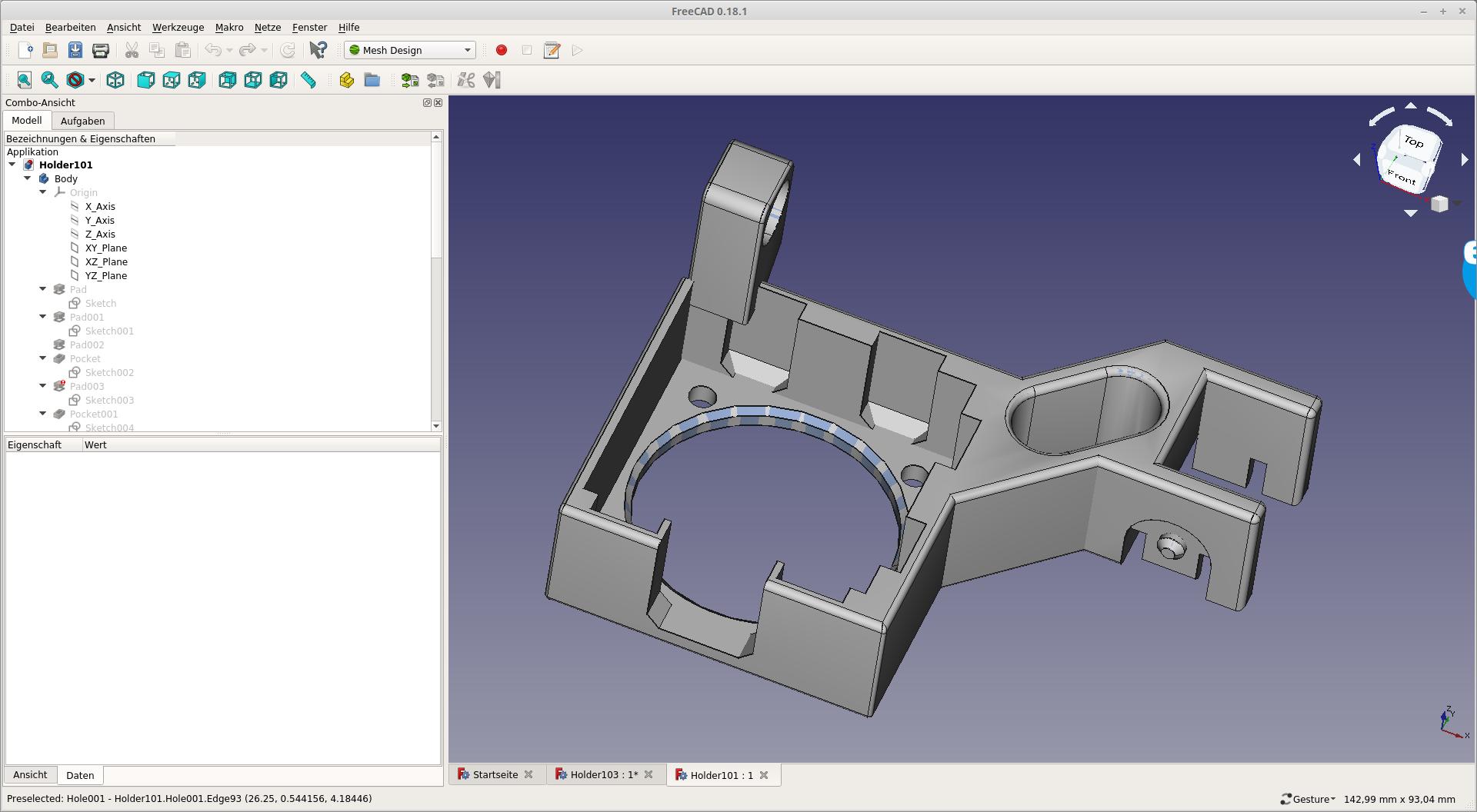Viewport: 1477px width, 812px height.
Task: Open a file using the folder icon
Action: click(50, 50)
